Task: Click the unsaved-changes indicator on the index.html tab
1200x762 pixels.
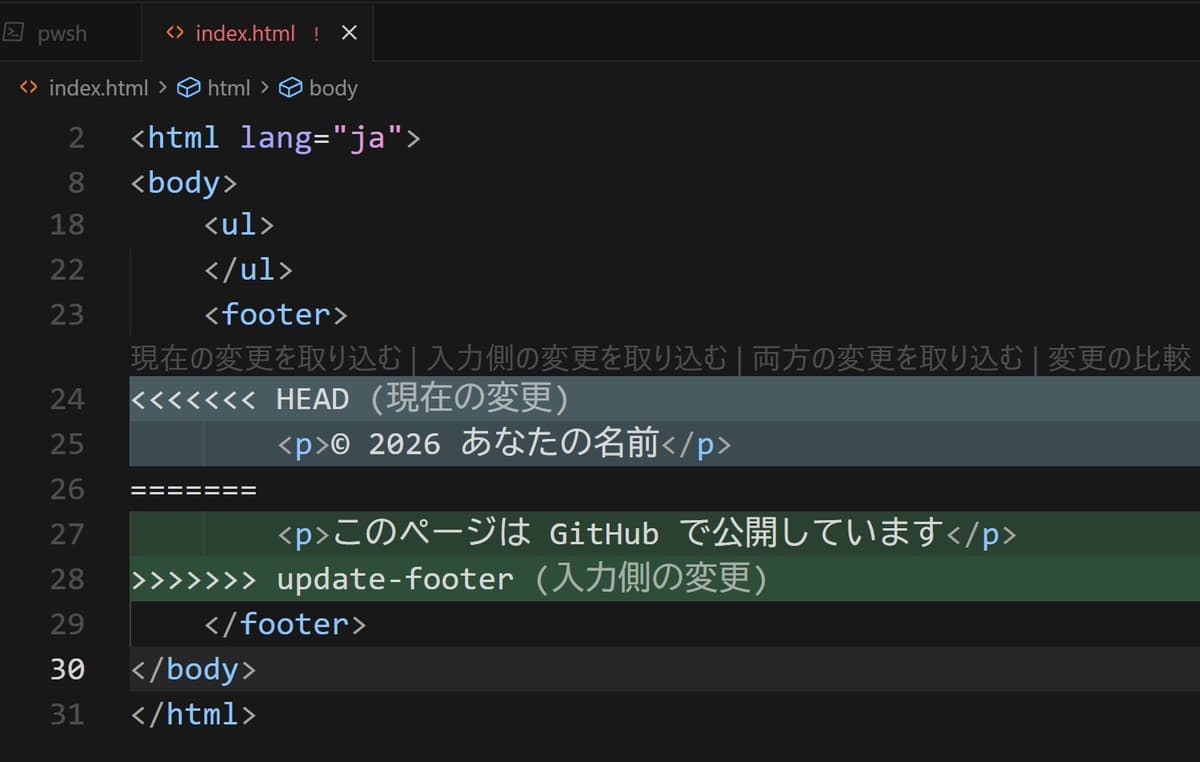Action: click(316, 33)
